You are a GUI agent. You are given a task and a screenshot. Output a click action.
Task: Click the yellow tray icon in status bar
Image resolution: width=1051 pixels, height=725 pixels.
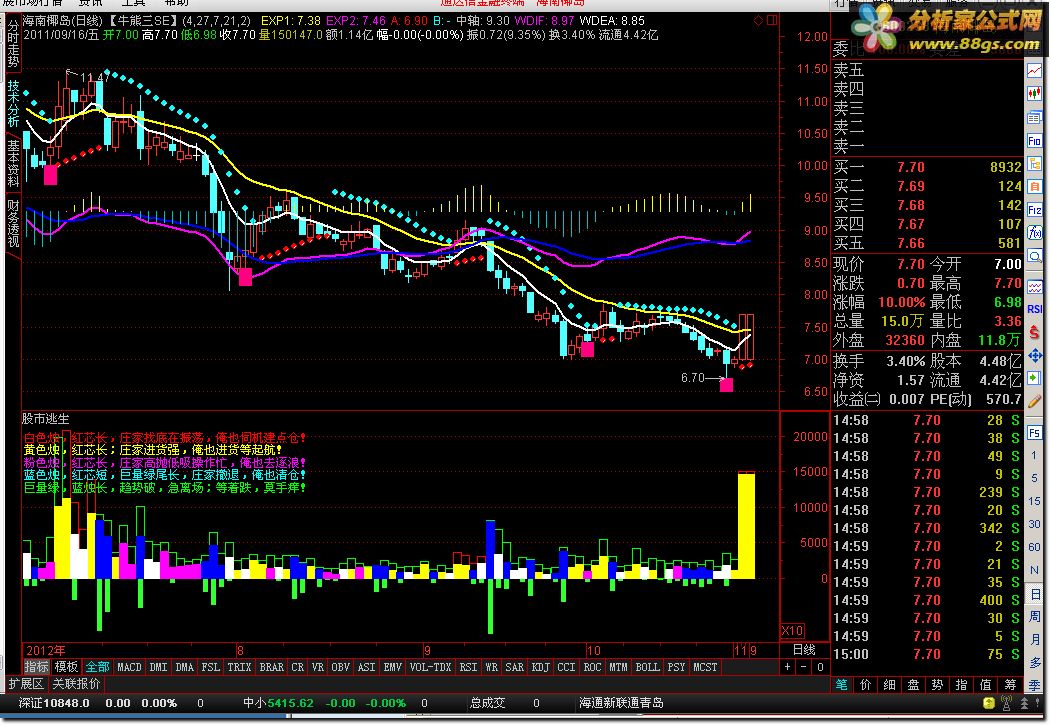tap(989, 703)
